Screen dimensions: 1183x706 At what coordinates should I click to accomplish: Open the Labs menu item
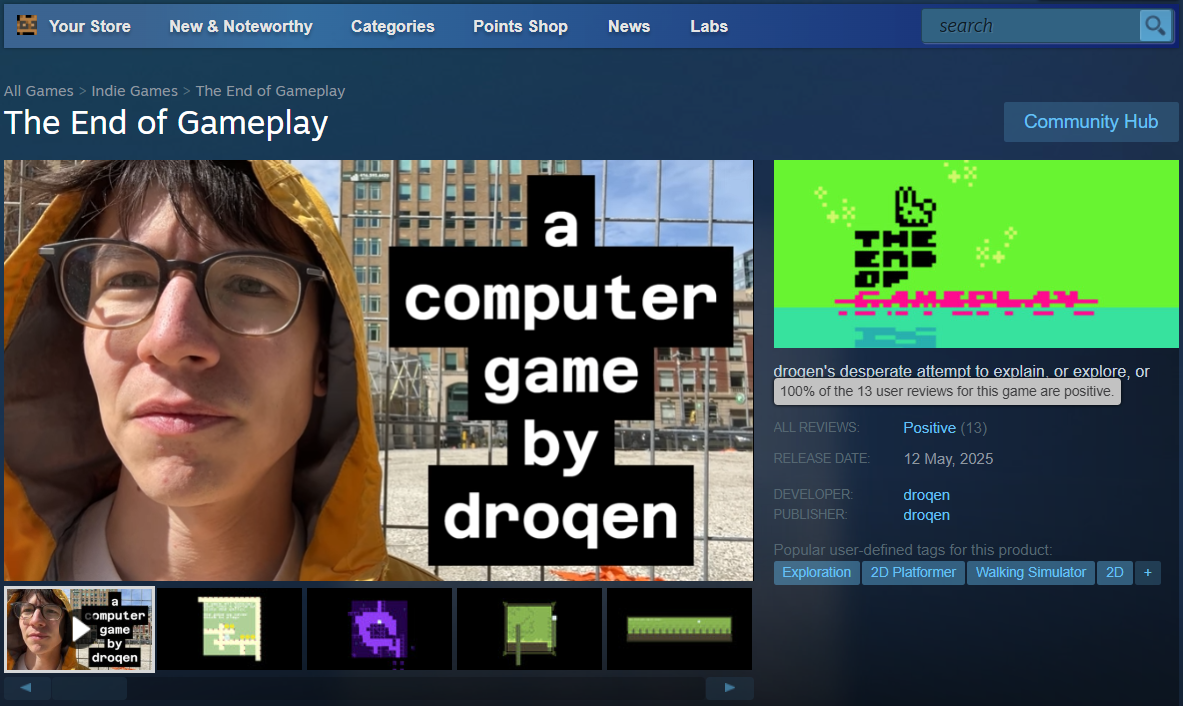click(708, 26)
